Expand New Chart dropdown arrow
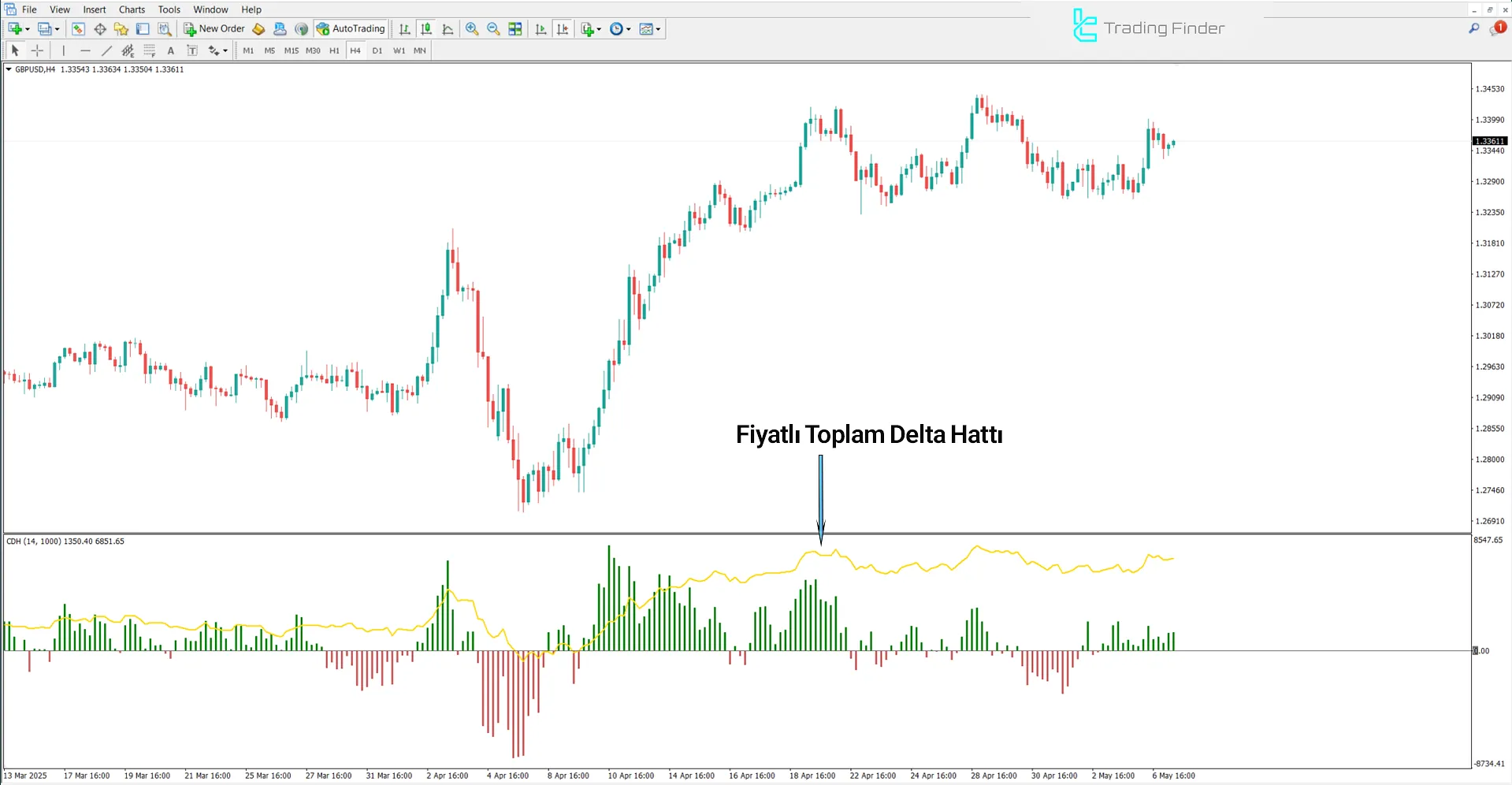 coord(28,29)
